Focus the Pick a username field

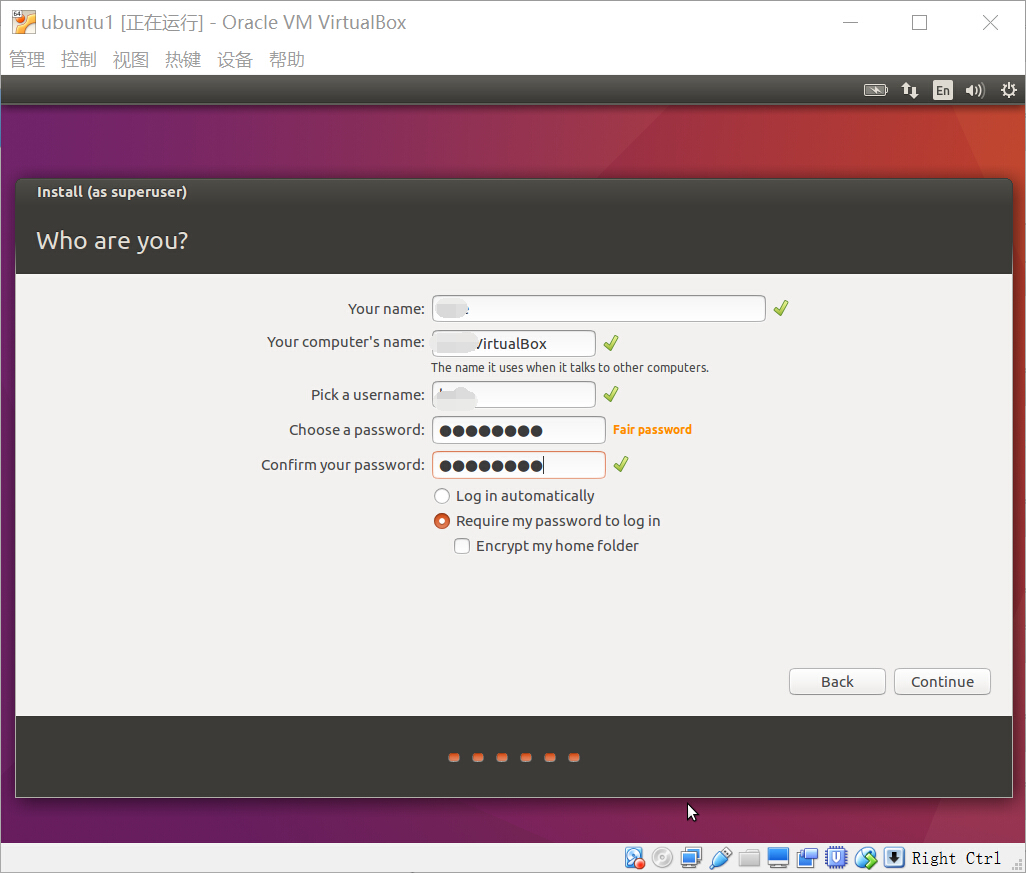514,395
